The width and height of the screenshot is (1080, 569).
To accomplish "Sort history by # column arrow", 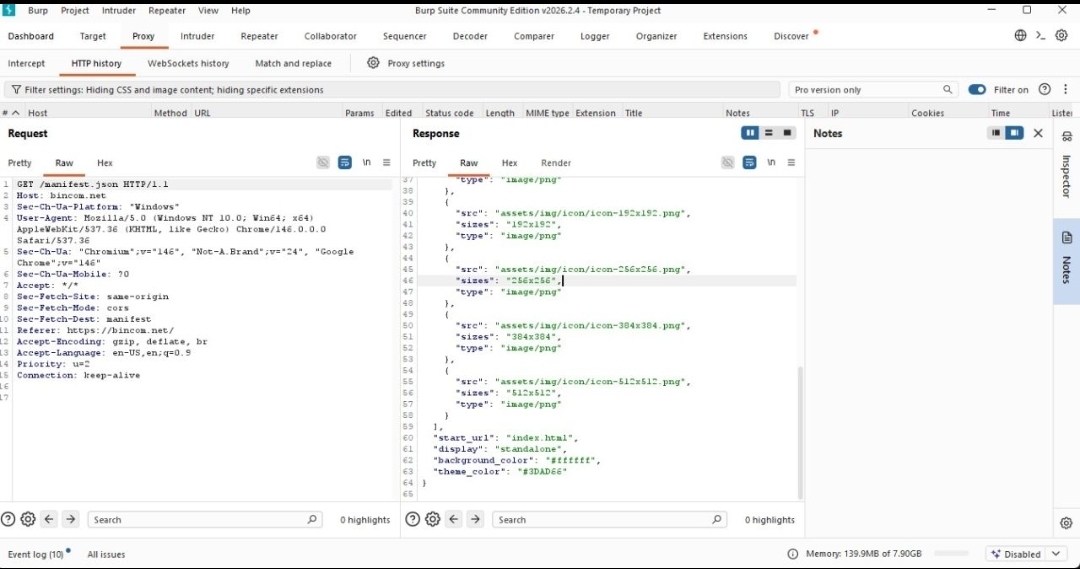I will point(16,112).
